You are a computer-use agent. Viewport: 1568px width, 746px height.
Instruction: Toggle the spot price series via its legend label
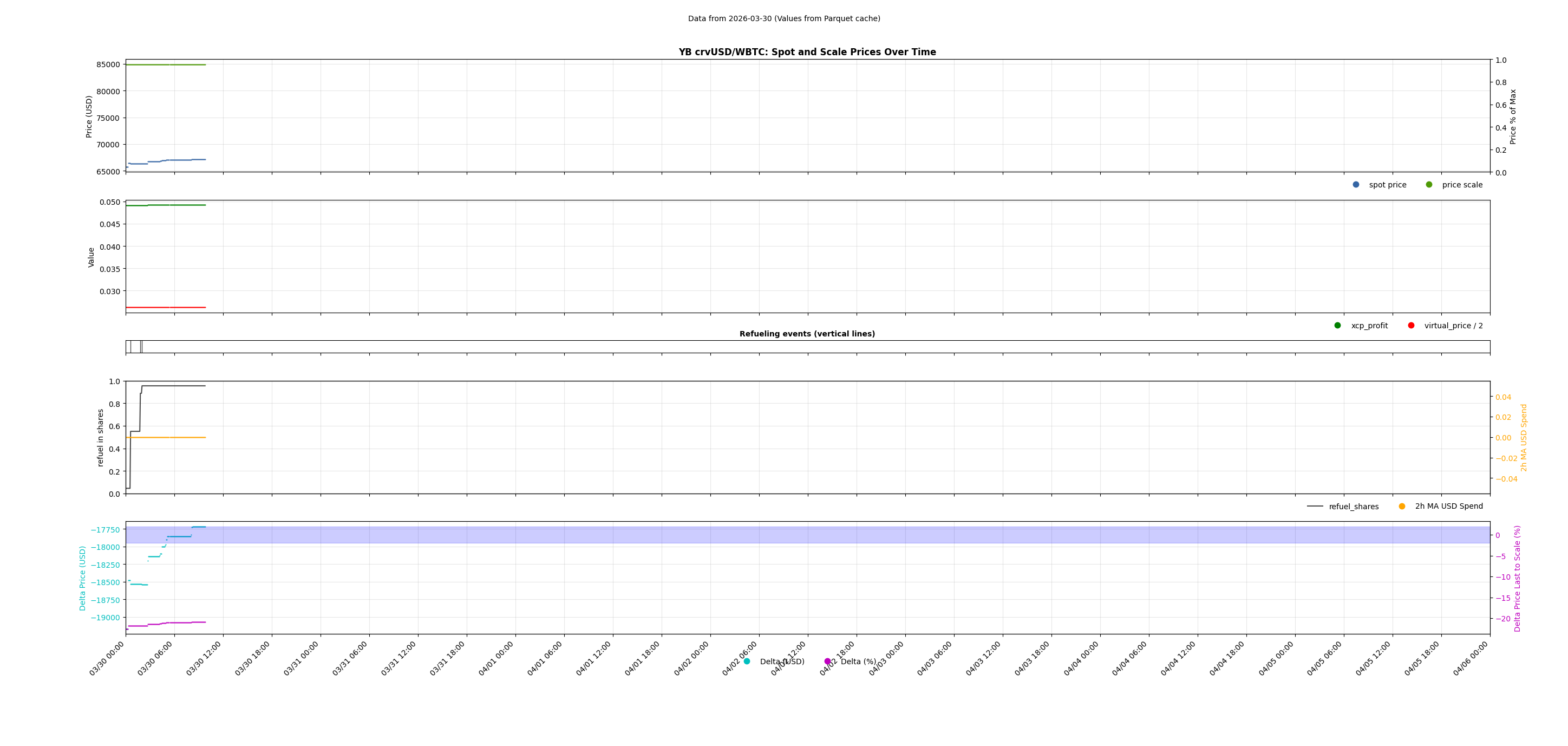coord(1388,184)
